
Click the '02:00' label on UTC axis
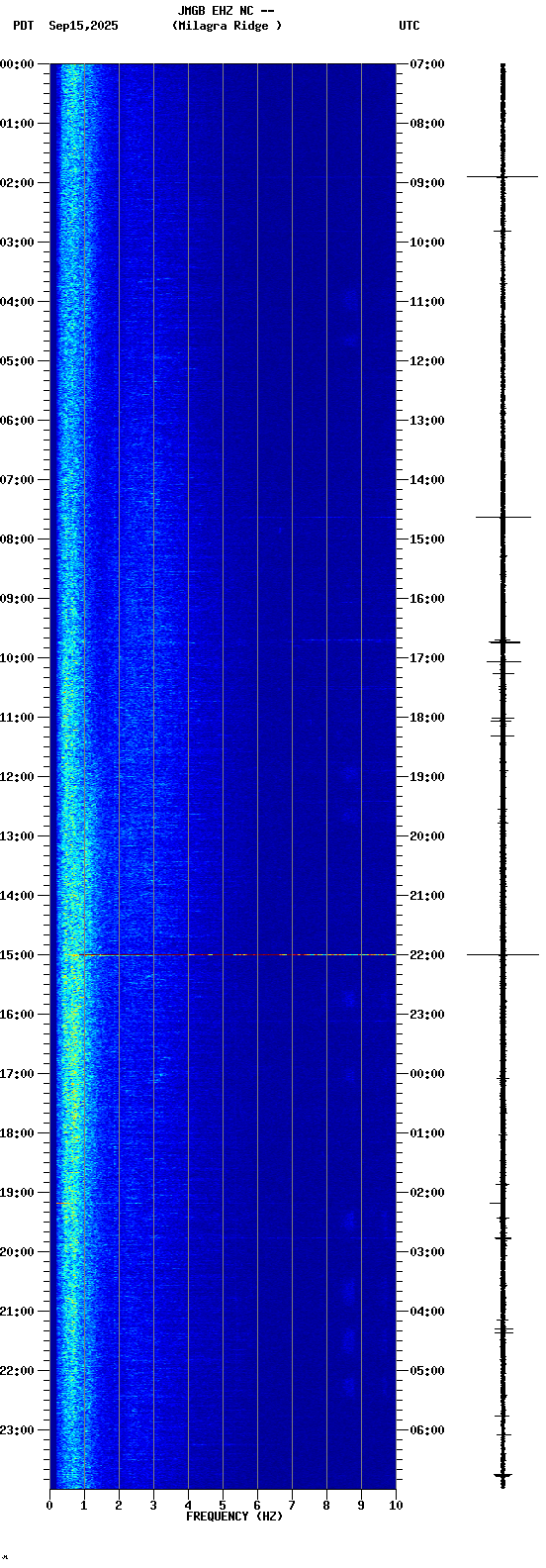(x=427, y=1193)
